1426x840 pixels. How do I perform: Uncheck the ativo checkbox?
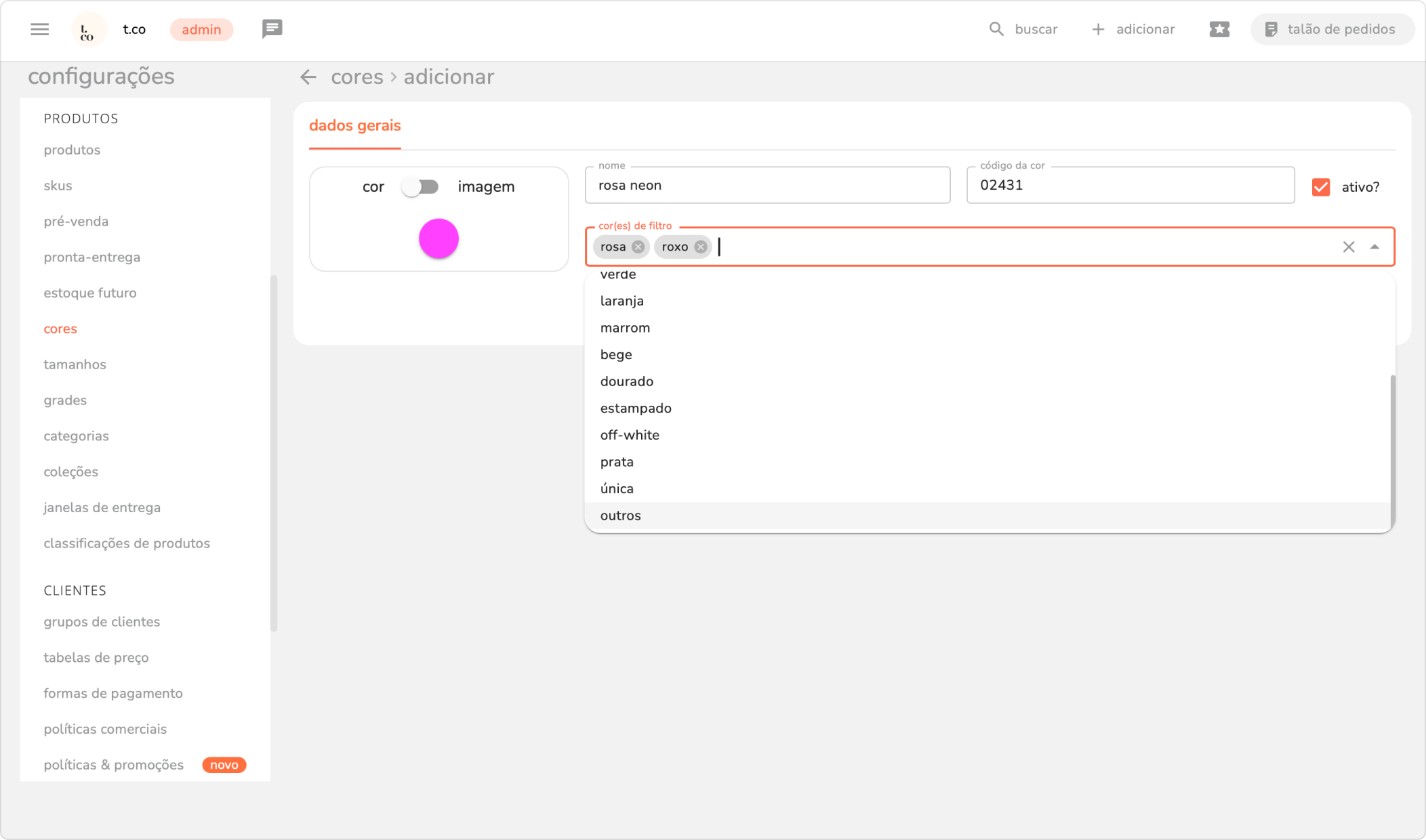click(x=1320, y=187)
